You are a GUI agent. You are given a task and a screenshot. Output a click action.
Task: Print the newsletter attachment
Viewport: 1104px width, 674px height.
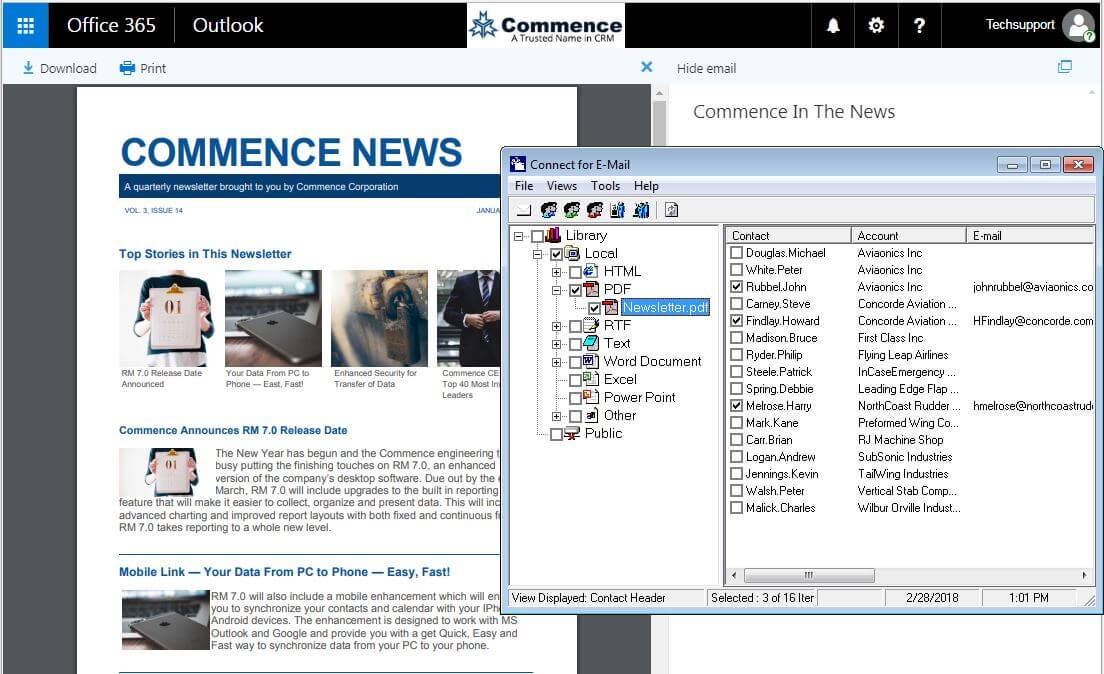143,68
